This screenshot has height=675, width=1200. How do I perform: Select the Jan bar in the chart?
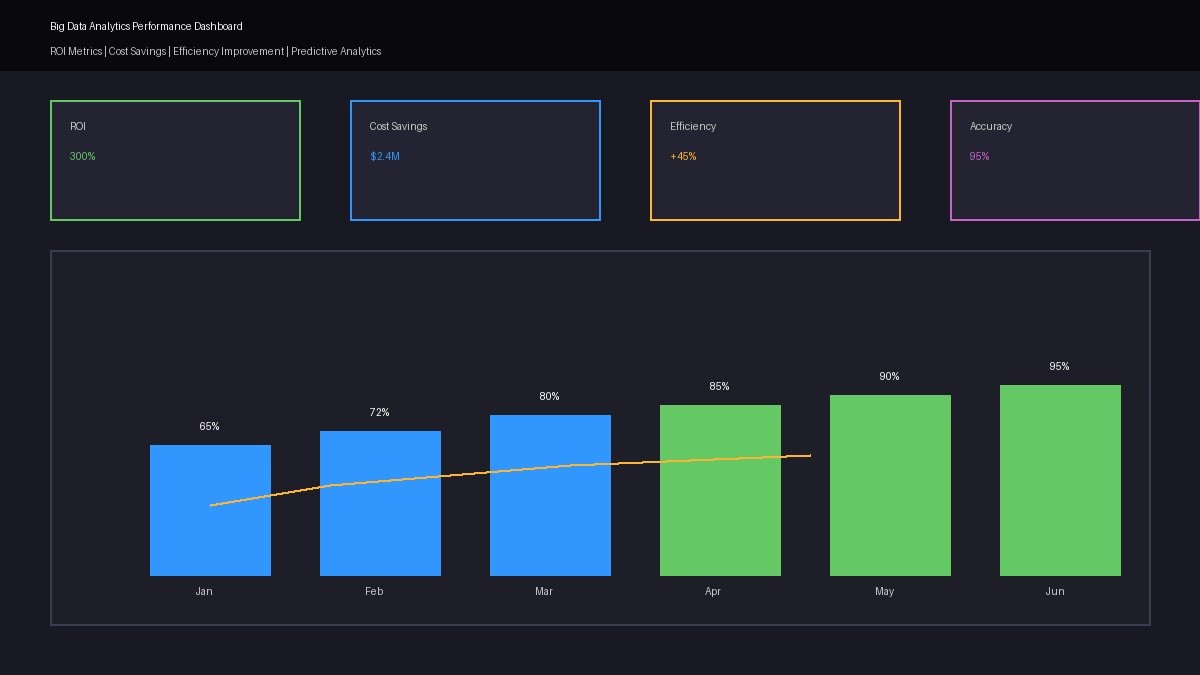(x=210, y=510)
